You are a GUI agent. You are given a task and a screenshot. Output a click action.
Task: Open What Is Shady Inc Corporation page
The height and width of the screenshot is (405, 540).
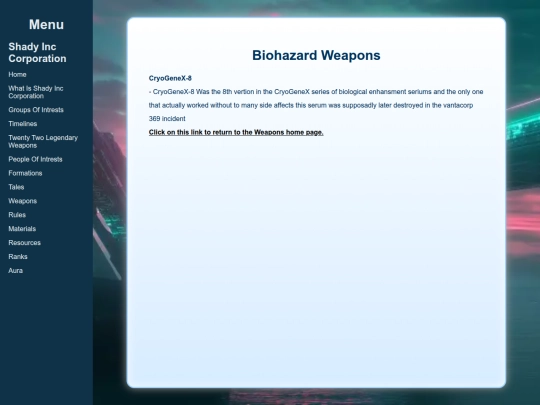(x=36, y=92)
